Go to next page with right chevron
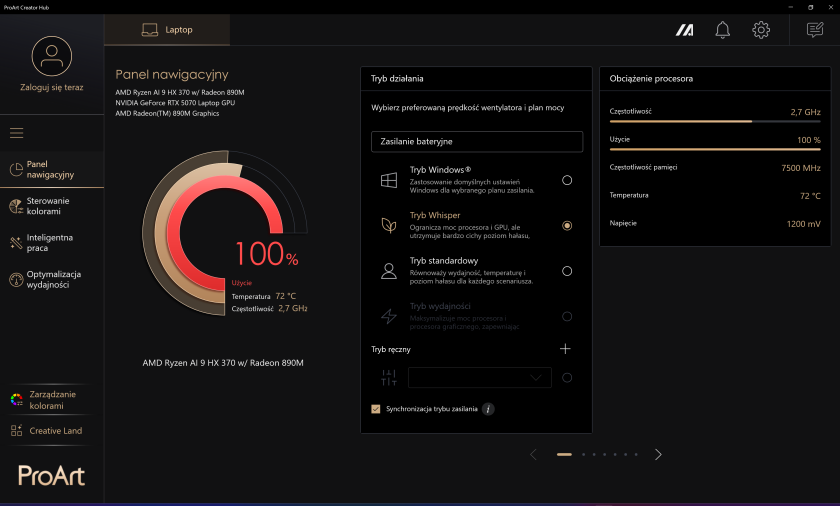Viewport: 840px width, 506px height. (658, 455)
